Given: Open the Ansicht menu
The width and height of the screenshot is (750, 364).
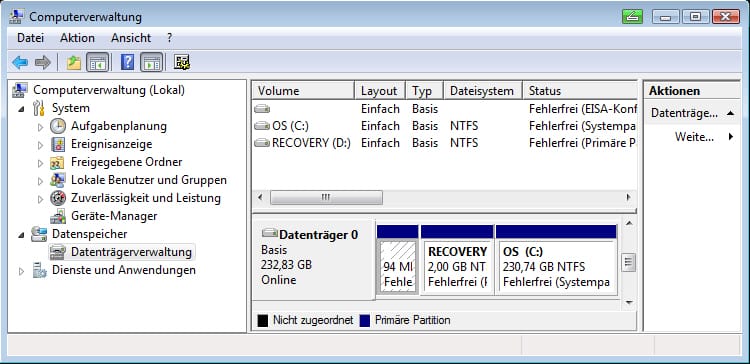Looking at the screenshot, I should 131,38.
